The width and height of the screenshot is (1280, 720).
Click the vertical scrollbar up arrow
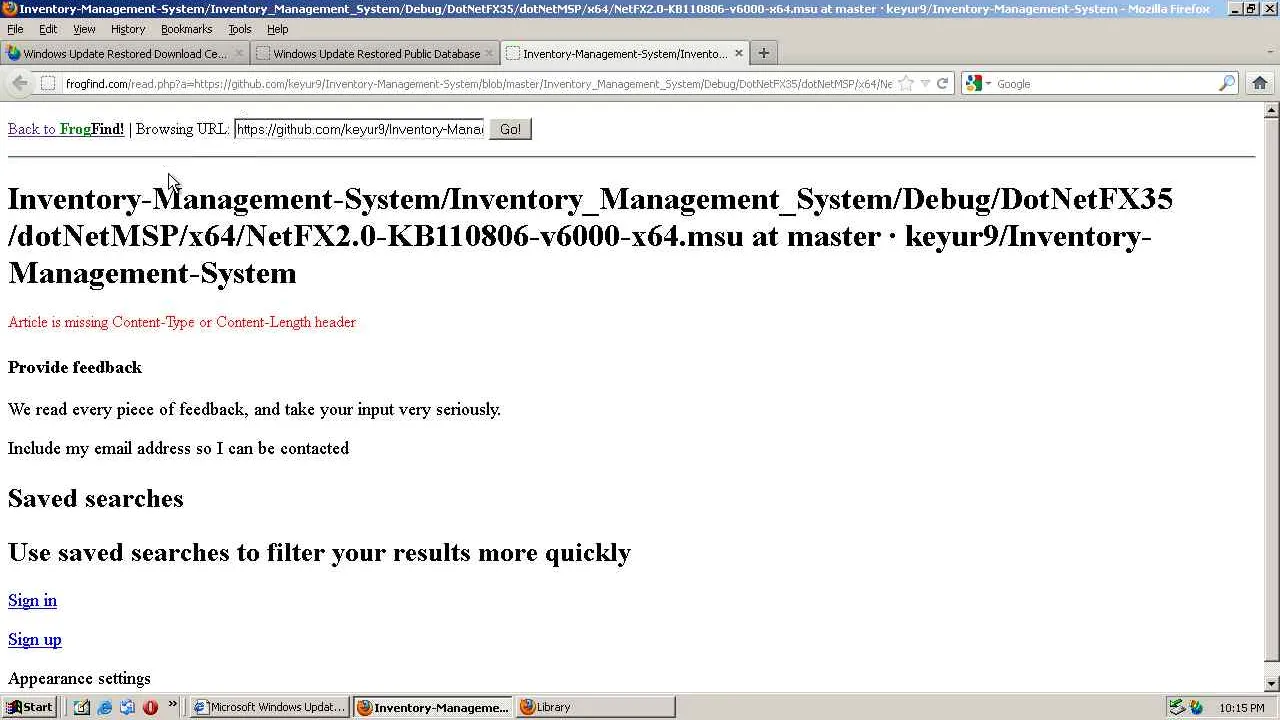coord(1272,110)
